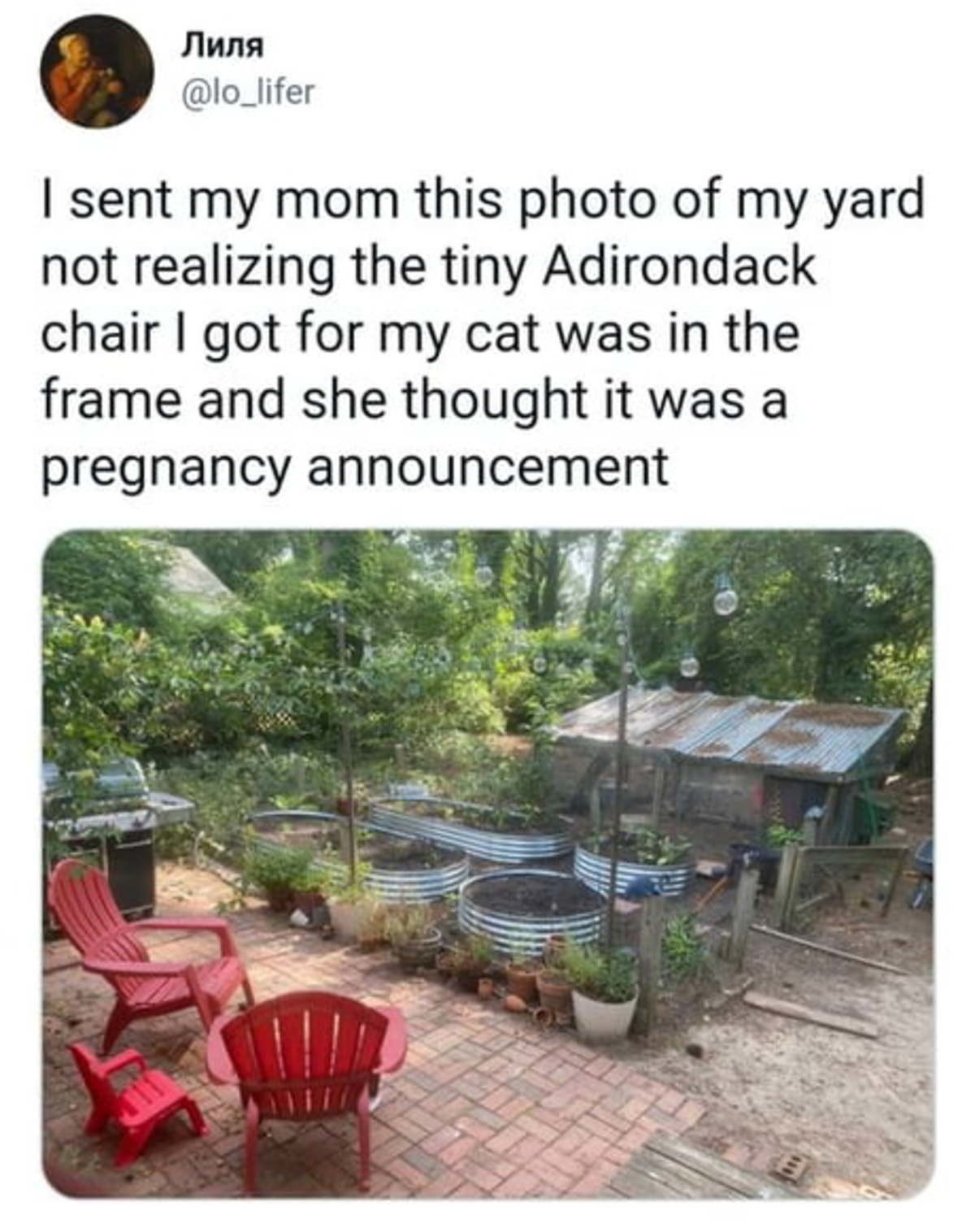Screen dimensions: 975x1232
Task: Click the wooden plank on the sandy ground
Action: [x=810, y=1013]
